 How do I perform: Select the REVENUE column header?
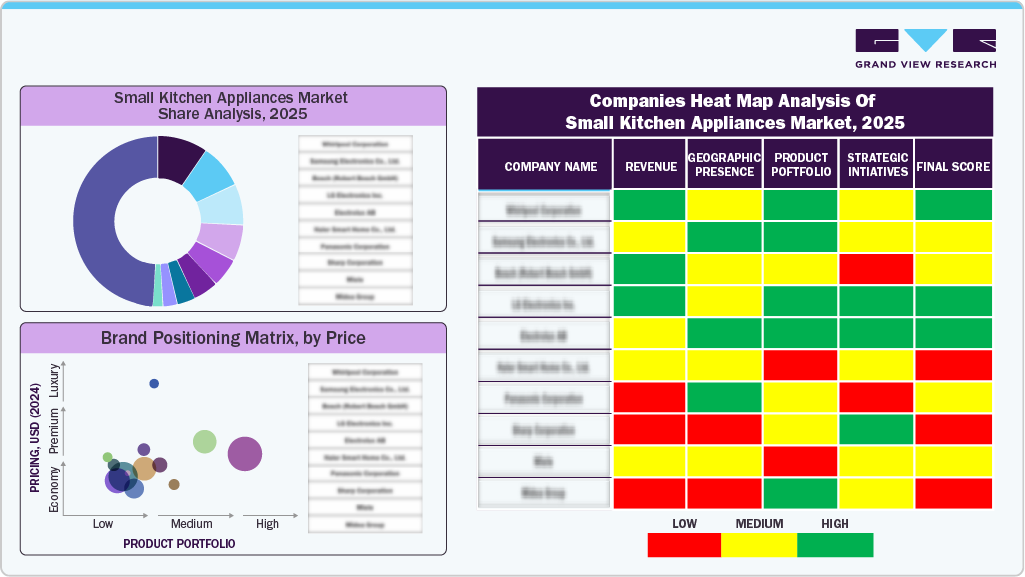coord(650,164)
